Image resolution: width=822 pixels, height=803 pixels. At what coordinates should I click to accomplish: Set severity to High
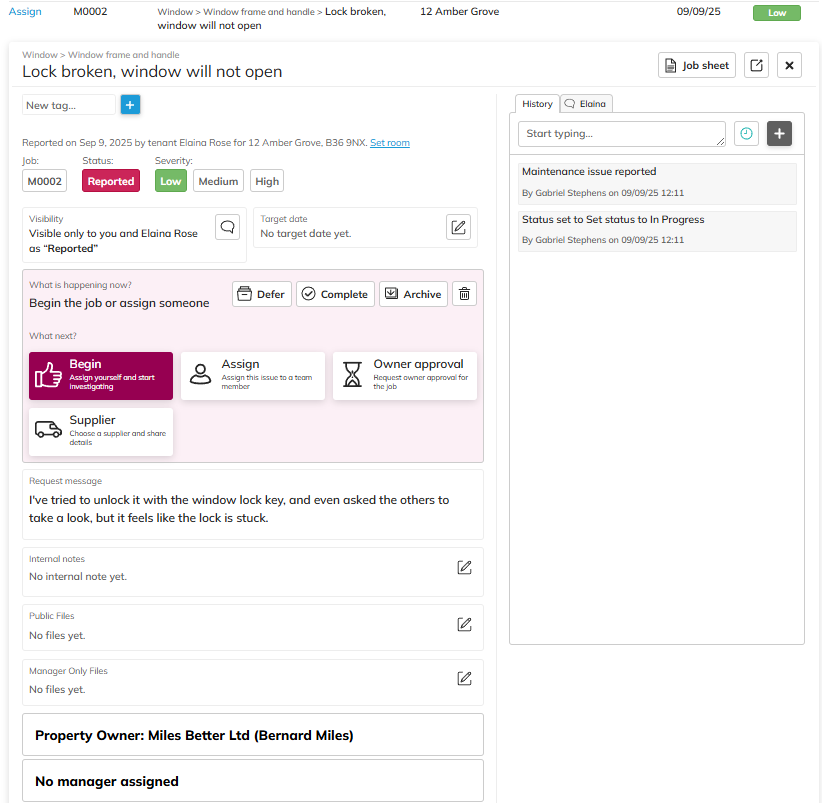coord(267,181)
